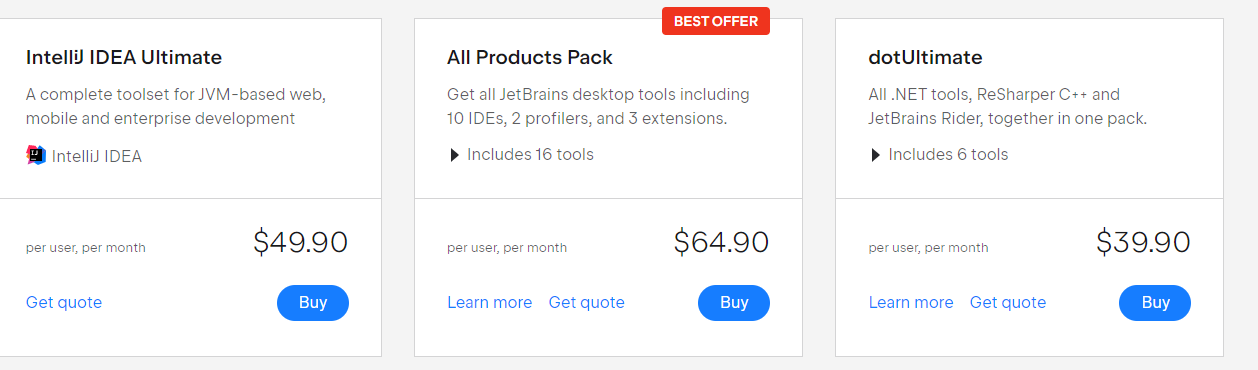Buy the dotUltimate pack
This screenshot has height=370, width=1258.
click(x=1155, y=303)
